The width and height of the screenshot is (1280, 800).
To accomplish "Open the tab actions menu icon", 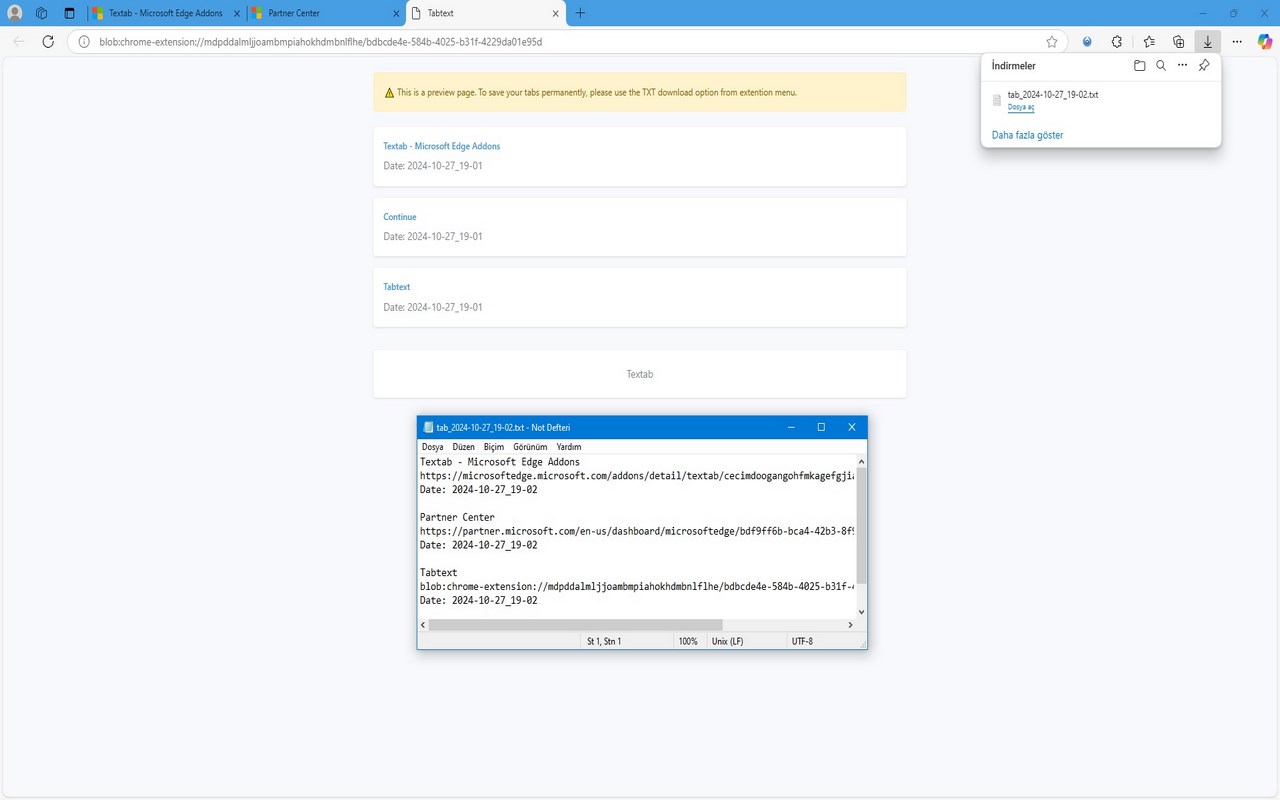I will (69, 13).
